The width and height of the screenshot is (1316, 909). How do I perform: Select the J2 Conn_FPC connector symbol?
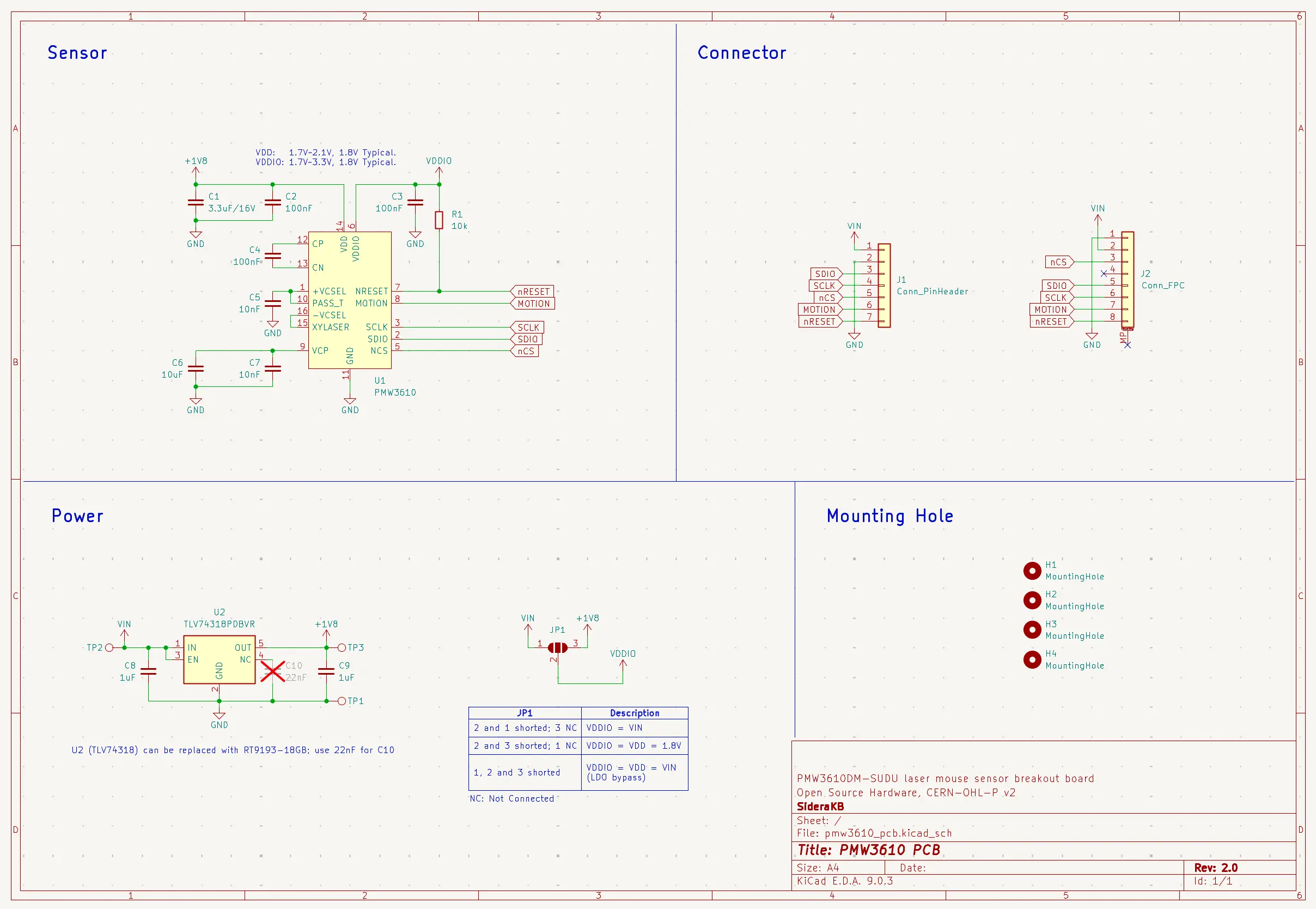(1127, 280)
